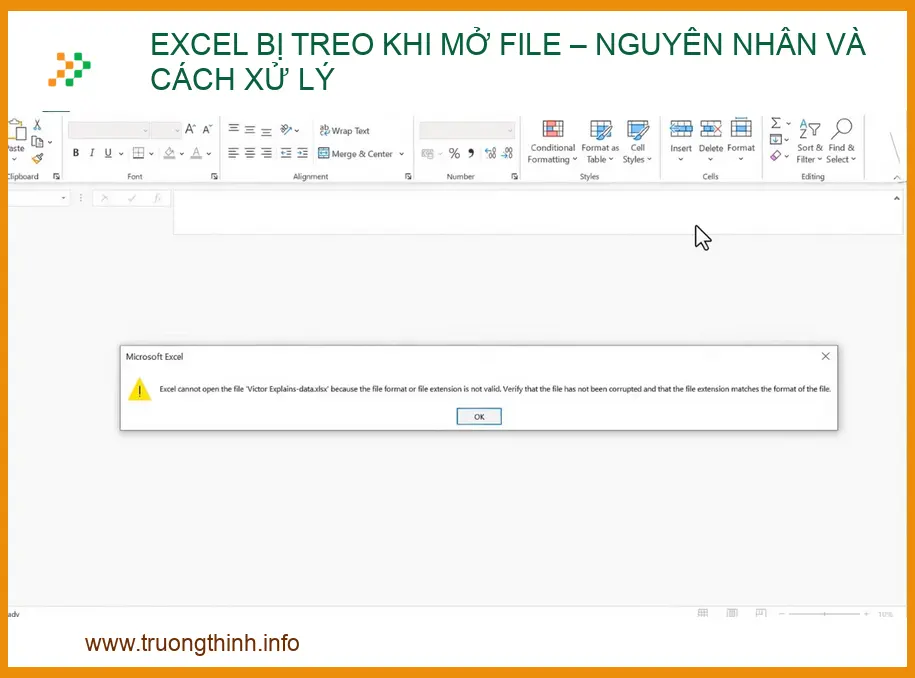Click the Font Color A icon

click(196, 153)
